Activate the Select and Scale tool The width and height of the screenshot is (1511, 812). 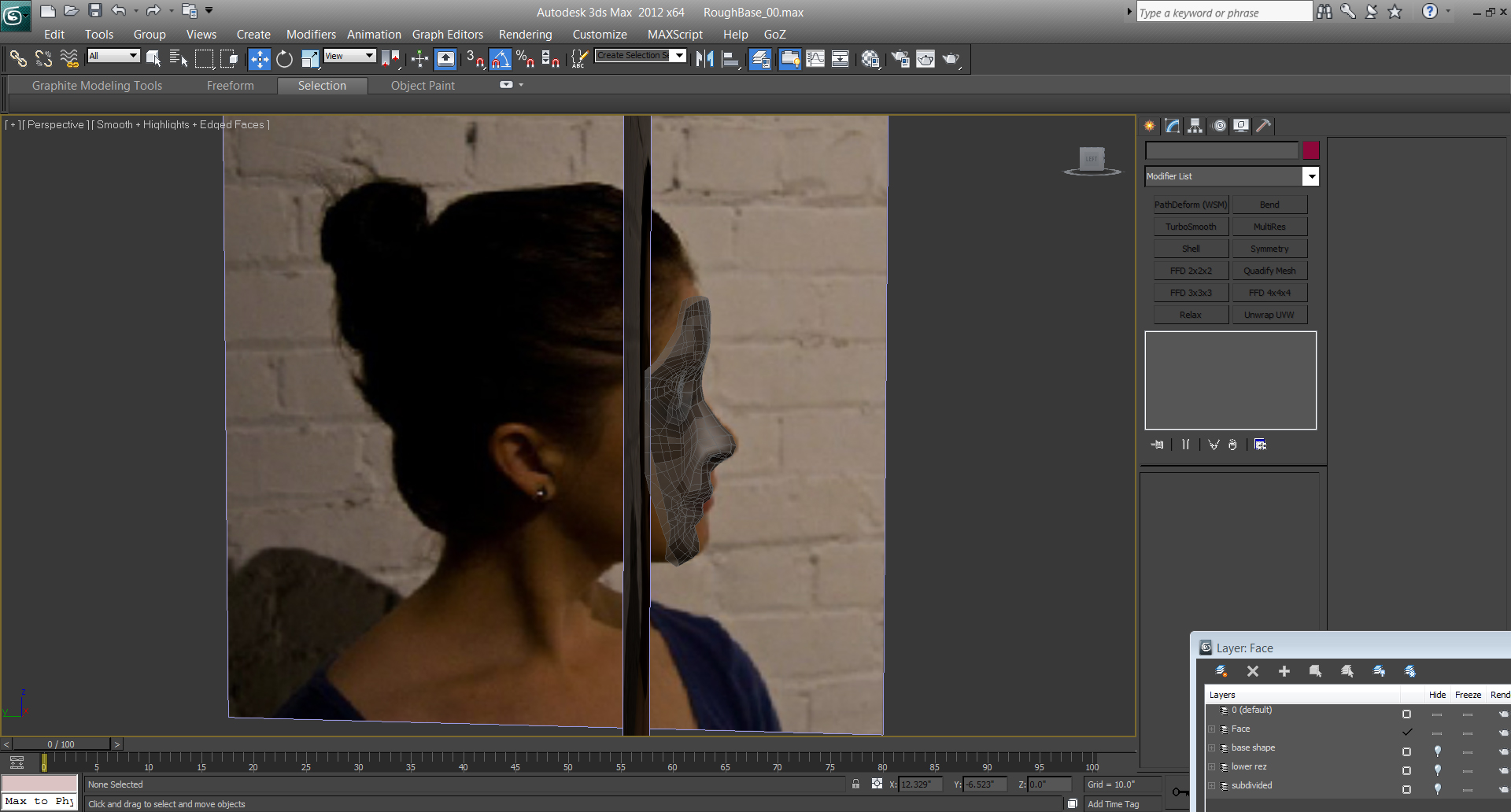pos(310,59)
